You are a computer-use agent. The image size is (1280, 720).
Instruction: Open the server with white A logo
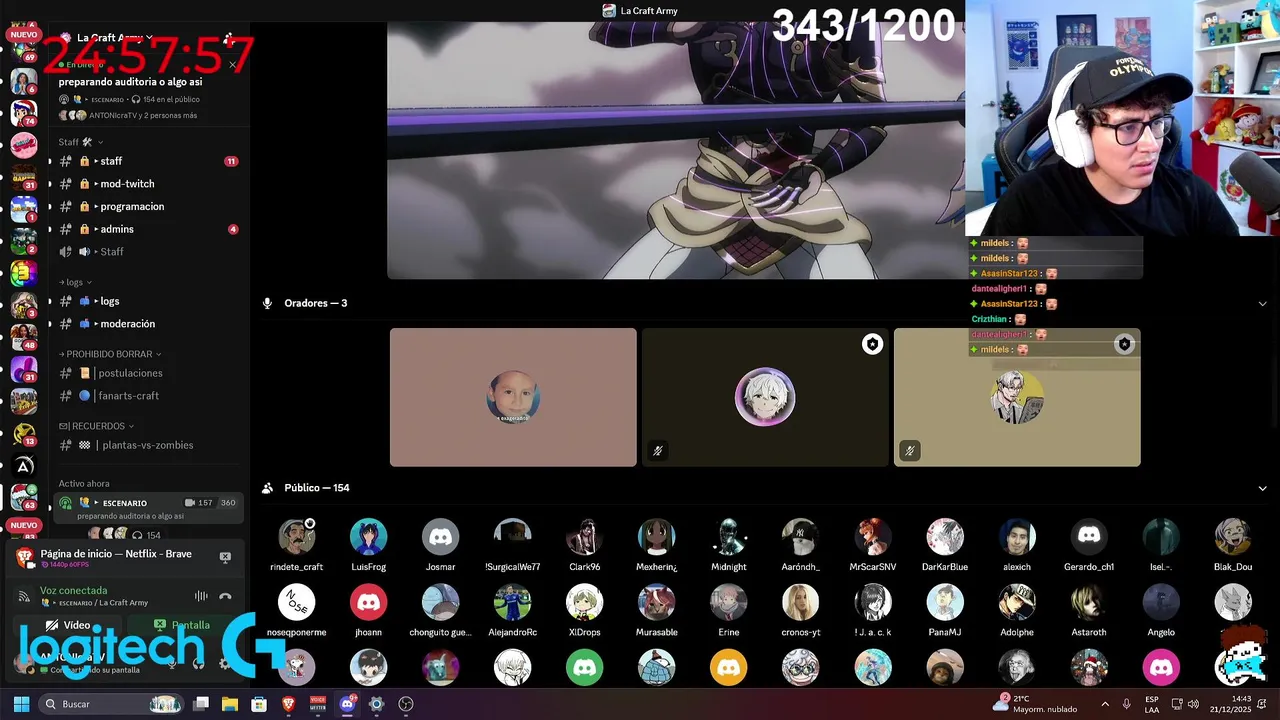(x=24, y=465)
